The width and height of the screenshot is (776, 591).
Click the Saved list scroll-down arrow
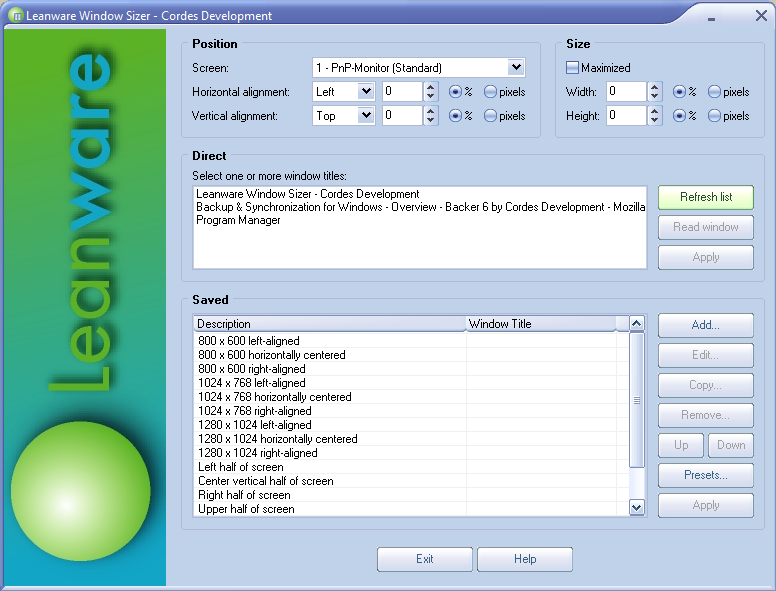point(636,507)
